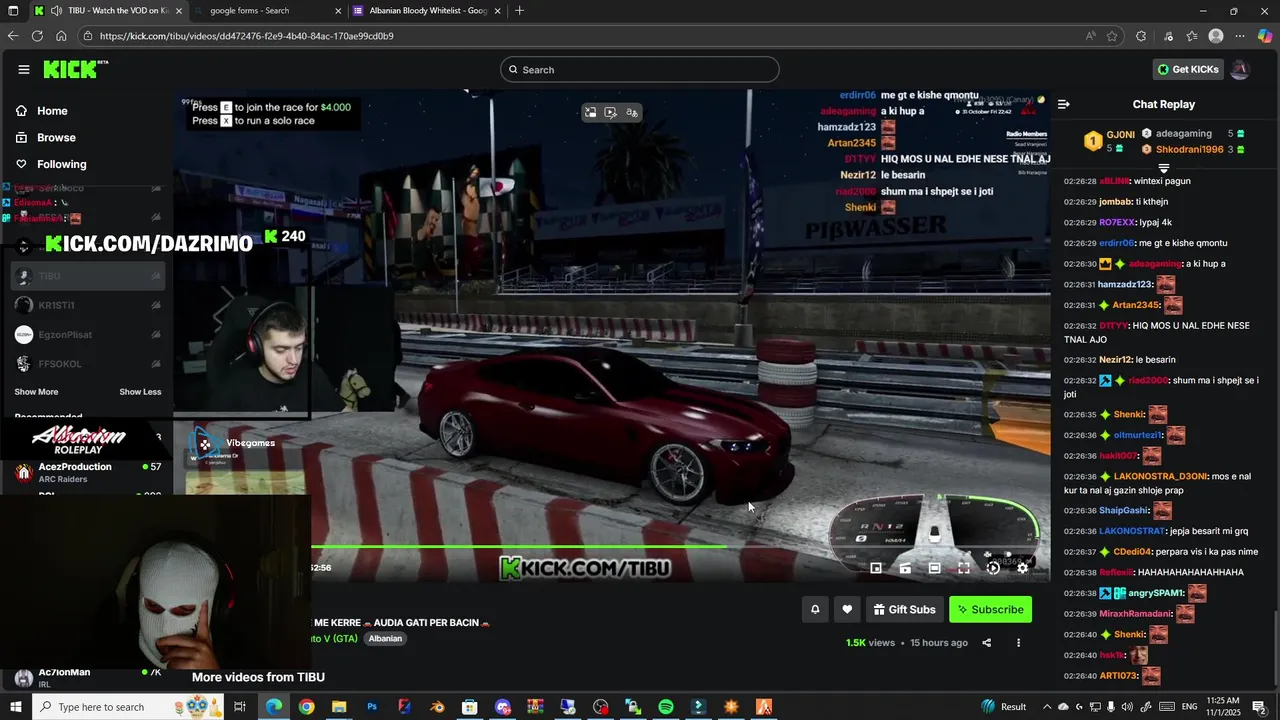Click the LAKONOSTRA_D3ONI username in chat
Image resolution: width=1280 pixels, height=720 pixels.
point(1161,476)
